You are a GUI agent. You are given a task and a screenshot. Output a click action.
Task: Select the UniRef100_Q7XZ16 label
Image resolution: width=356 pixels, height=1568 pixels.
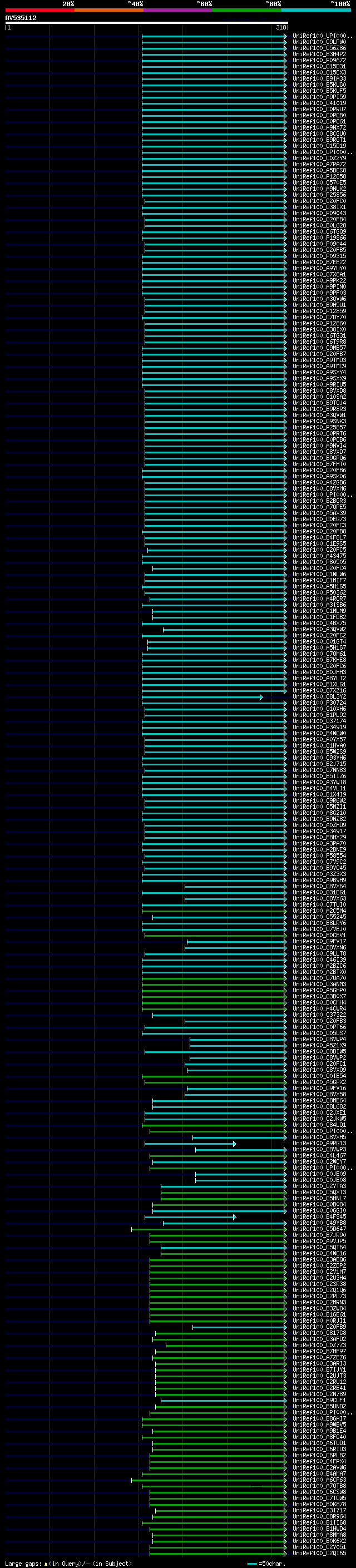[x=319, y=690]
